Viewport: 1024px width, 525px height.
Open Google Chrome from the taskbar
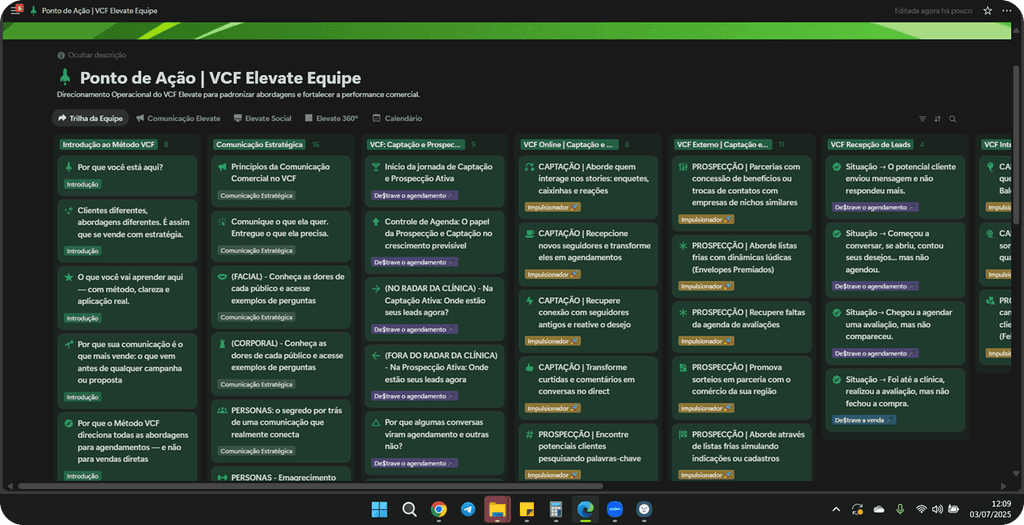tap(439, 509)
